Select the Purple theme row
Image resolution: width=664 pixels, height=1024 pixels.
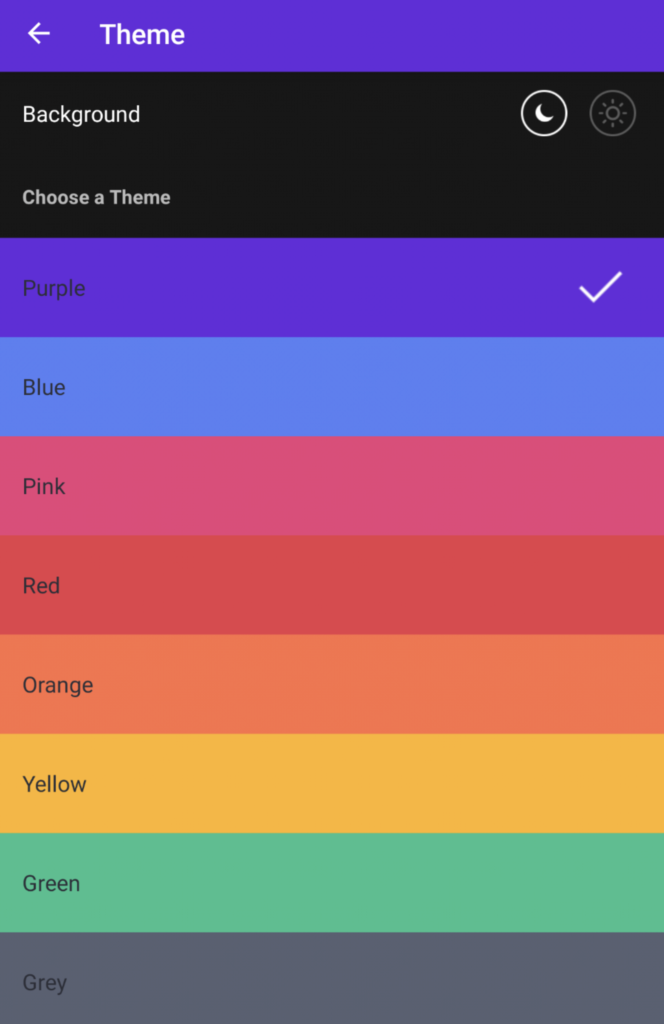[332, 287]
